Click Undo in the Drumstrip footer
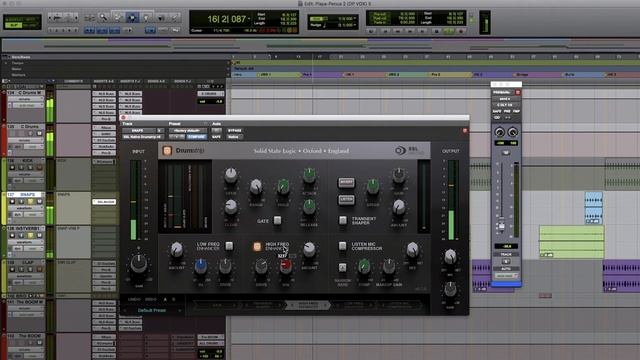This screenshot has height=360, width=640. pyautogui.click(x=134, y=300)
